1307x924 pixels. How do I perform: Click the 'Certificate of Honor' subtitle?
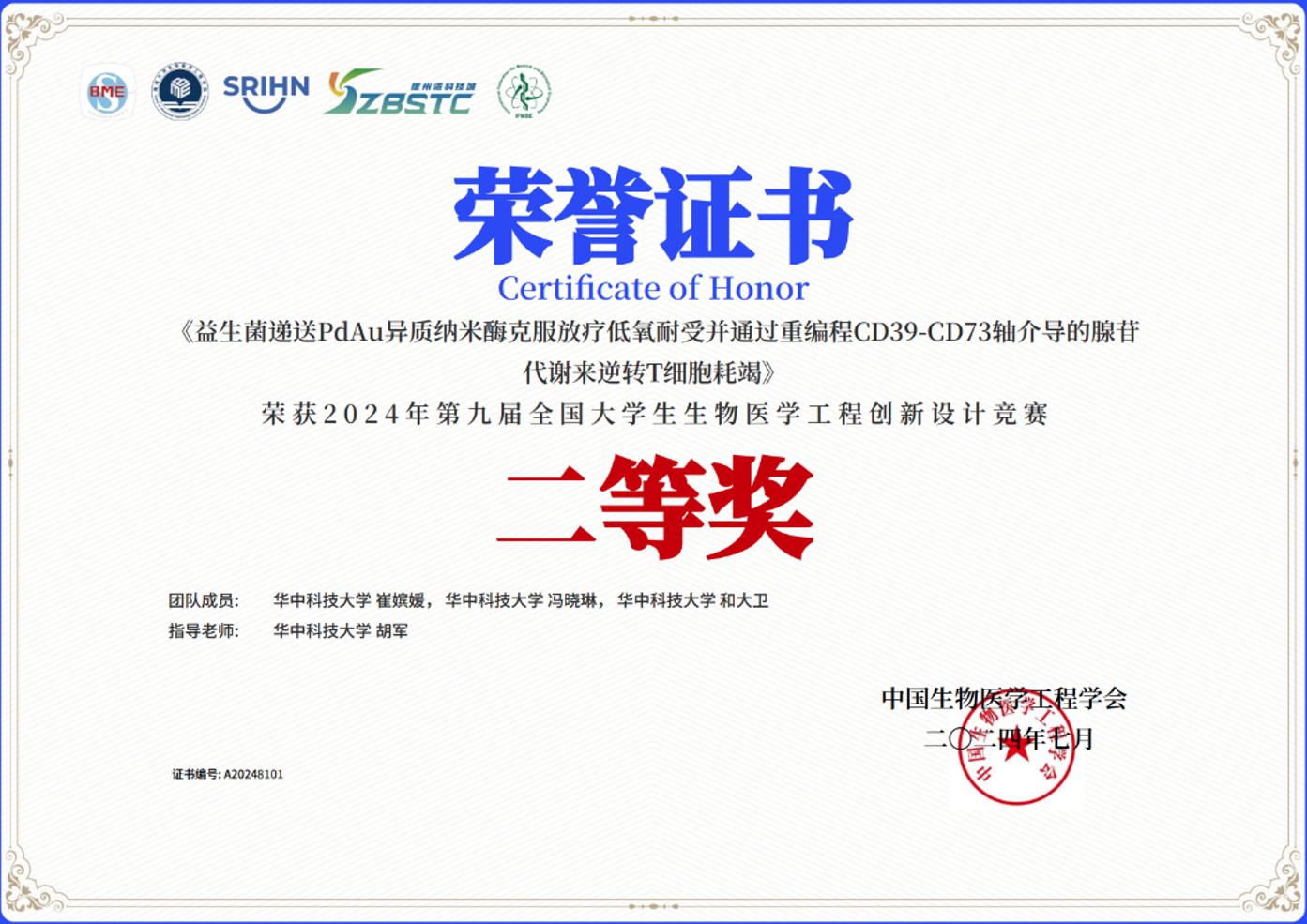653,288
